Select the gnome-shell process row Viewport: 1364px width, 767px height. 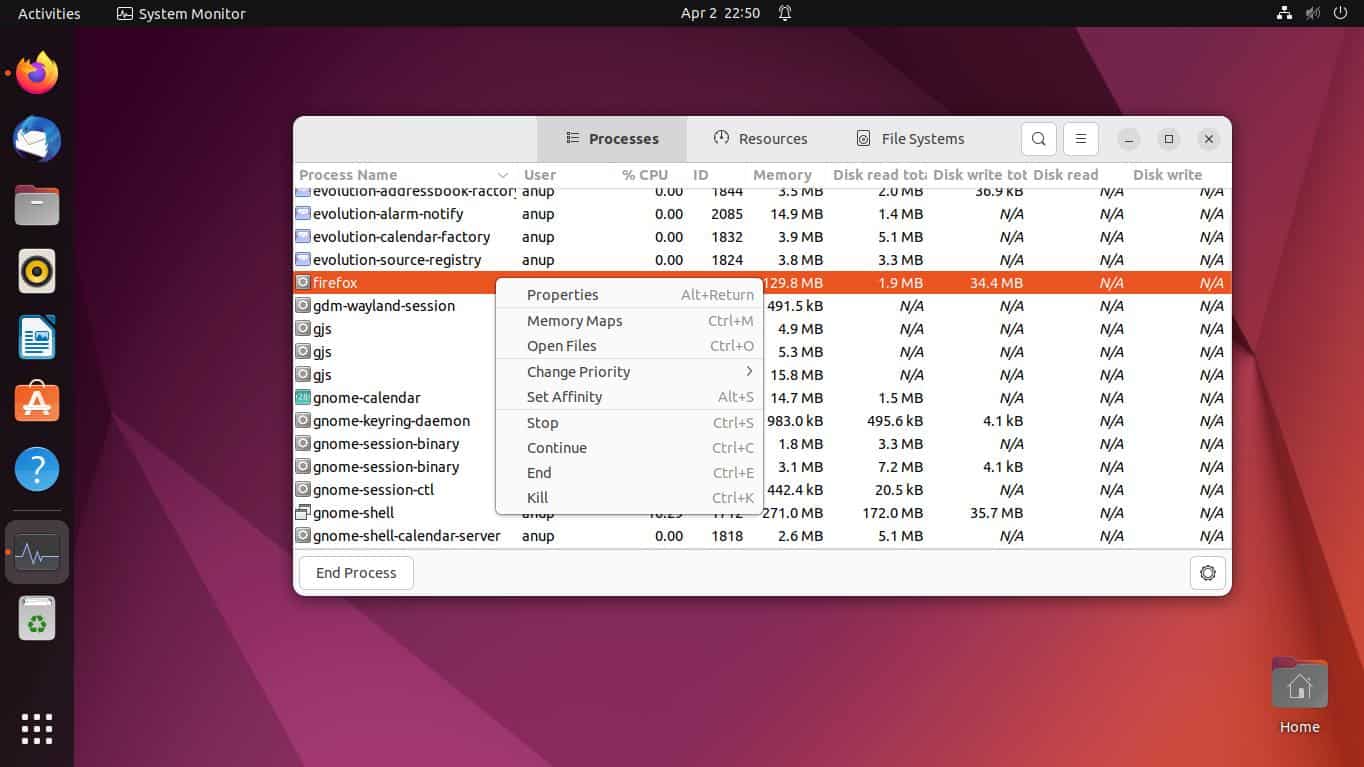pos(352,512)
